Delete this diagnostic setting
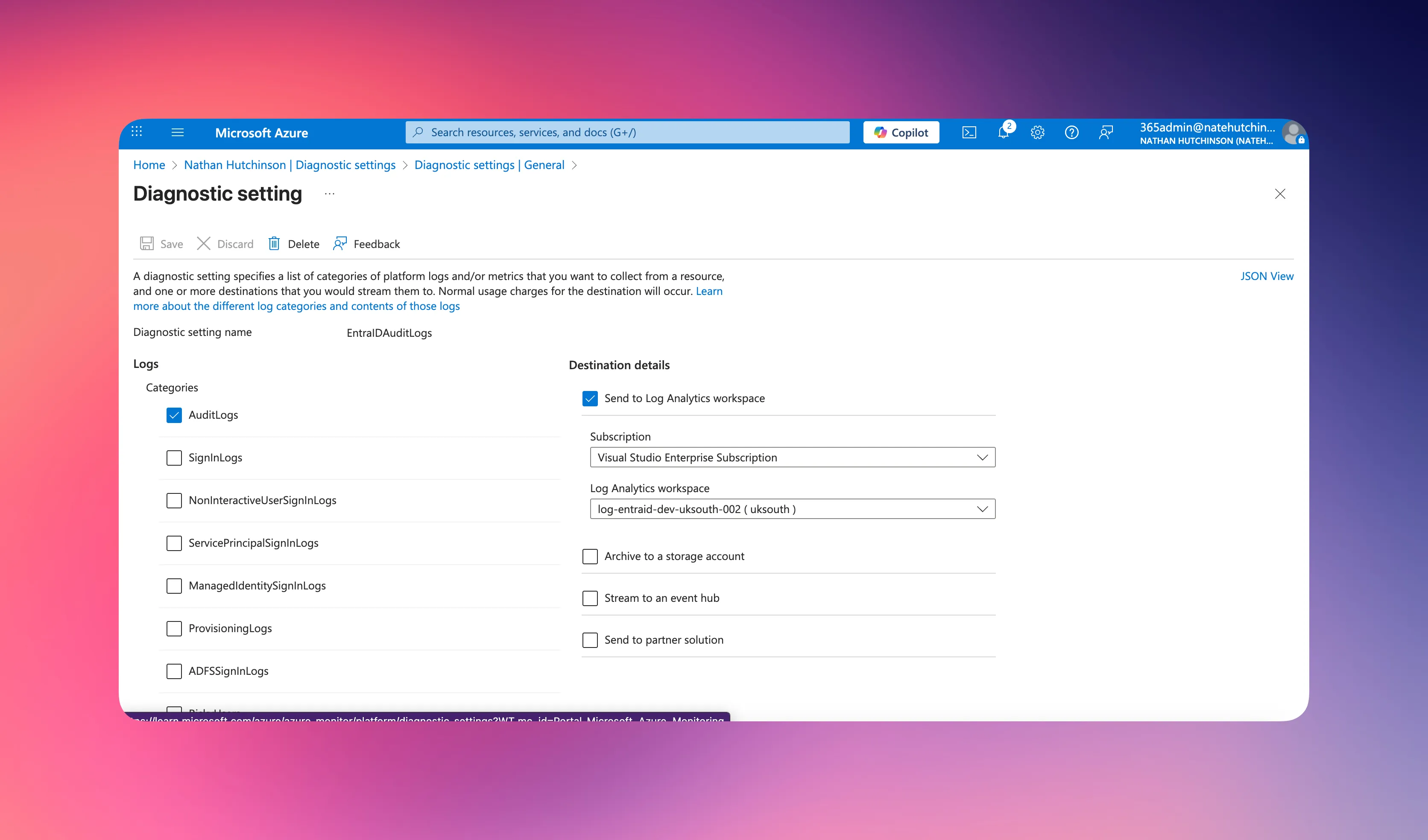Viewport: 1428px width, 840px height. point(293,244)
